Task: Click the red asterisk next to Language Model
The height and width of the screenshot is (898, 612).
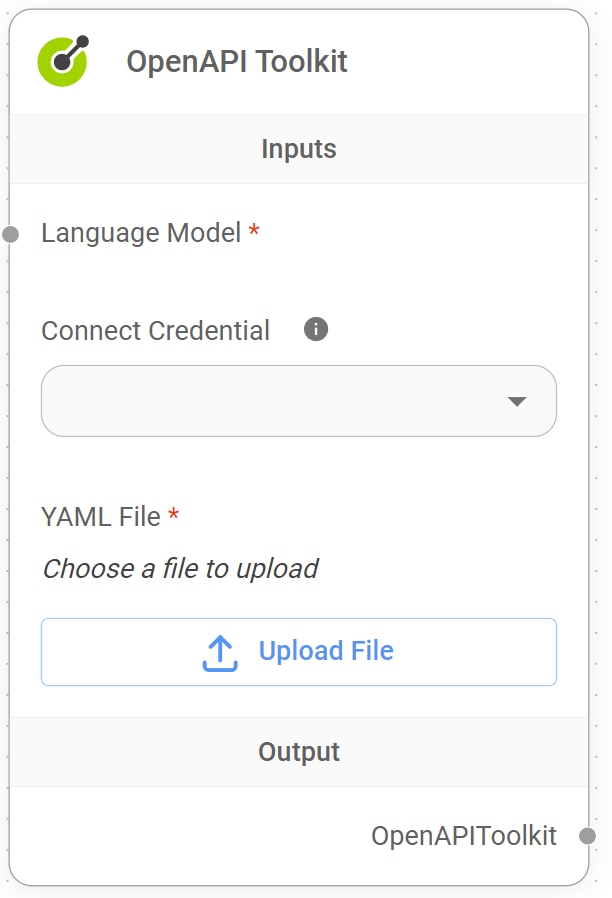Action: point(253,228)
